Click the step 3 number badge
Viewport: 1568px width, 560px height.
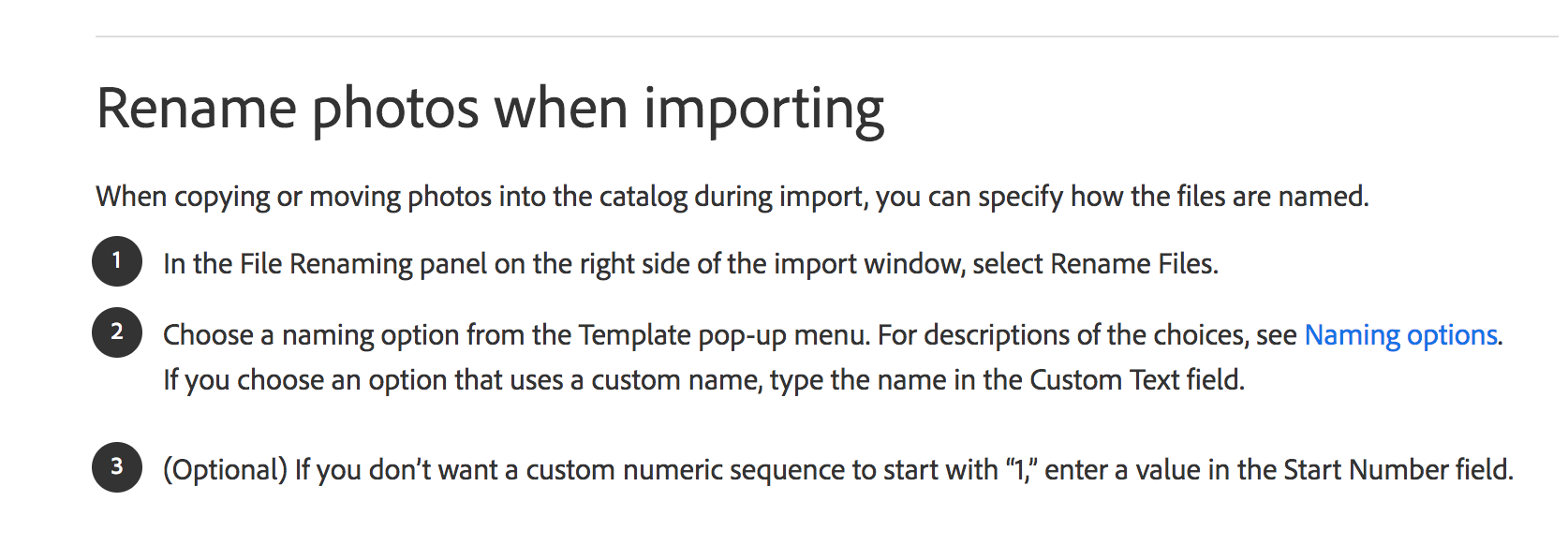click(x=117, y=467)
